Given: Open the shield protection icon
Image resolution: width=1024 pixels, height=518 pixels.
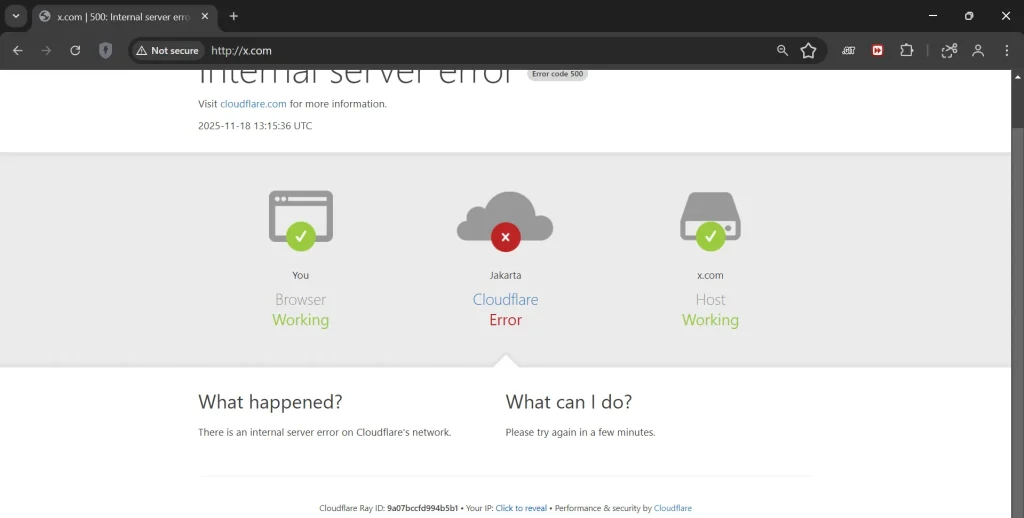Looking at the screenshot, I should (x=105, y=50).
